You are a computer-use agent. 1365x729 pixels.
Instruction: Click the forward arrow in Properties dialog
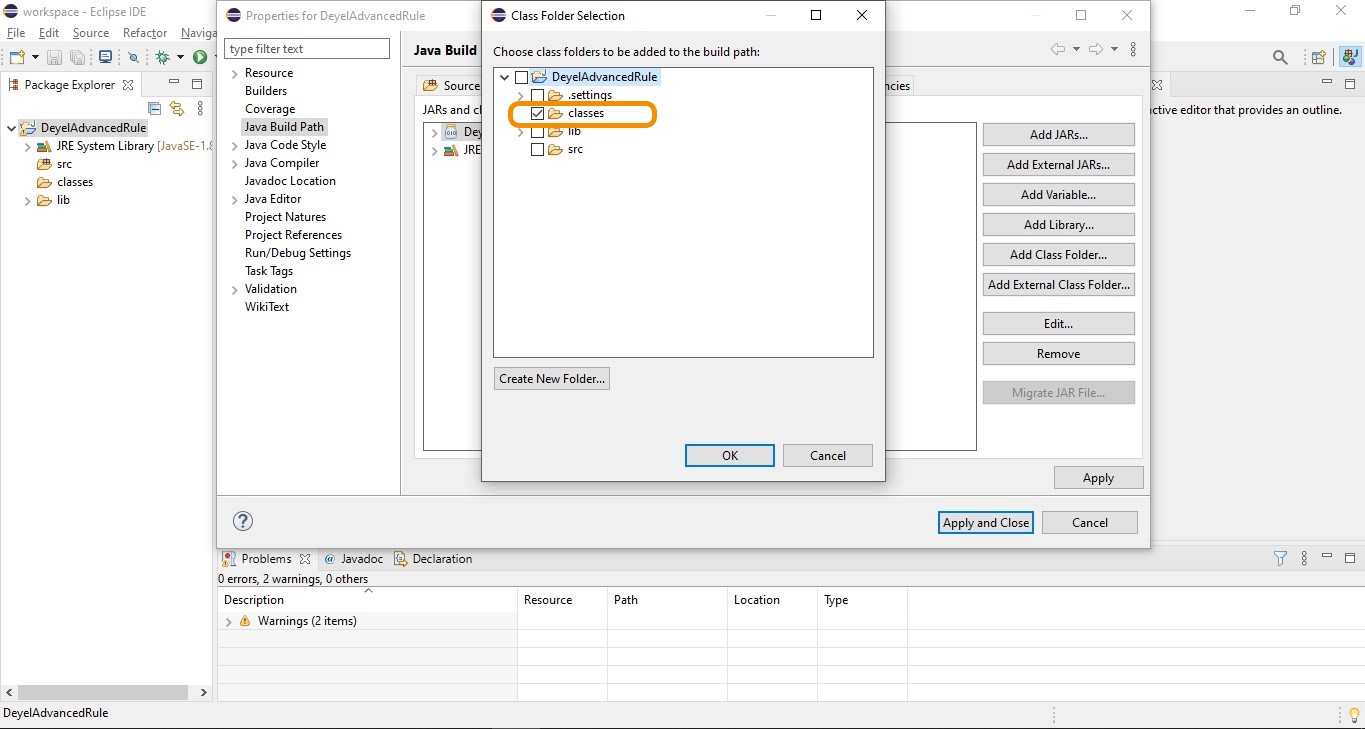pyautogui.click(x=1096, y=49)
